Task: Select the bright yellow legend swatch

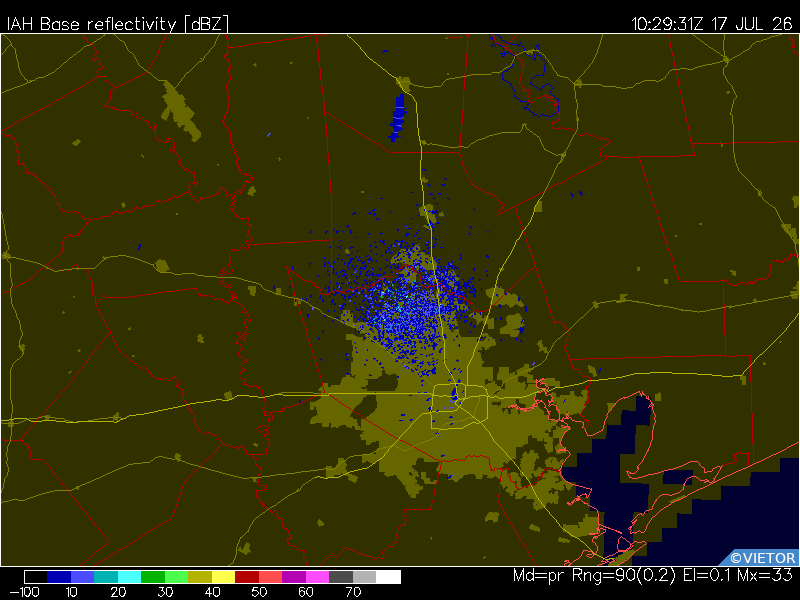Action: pos(223,577)
